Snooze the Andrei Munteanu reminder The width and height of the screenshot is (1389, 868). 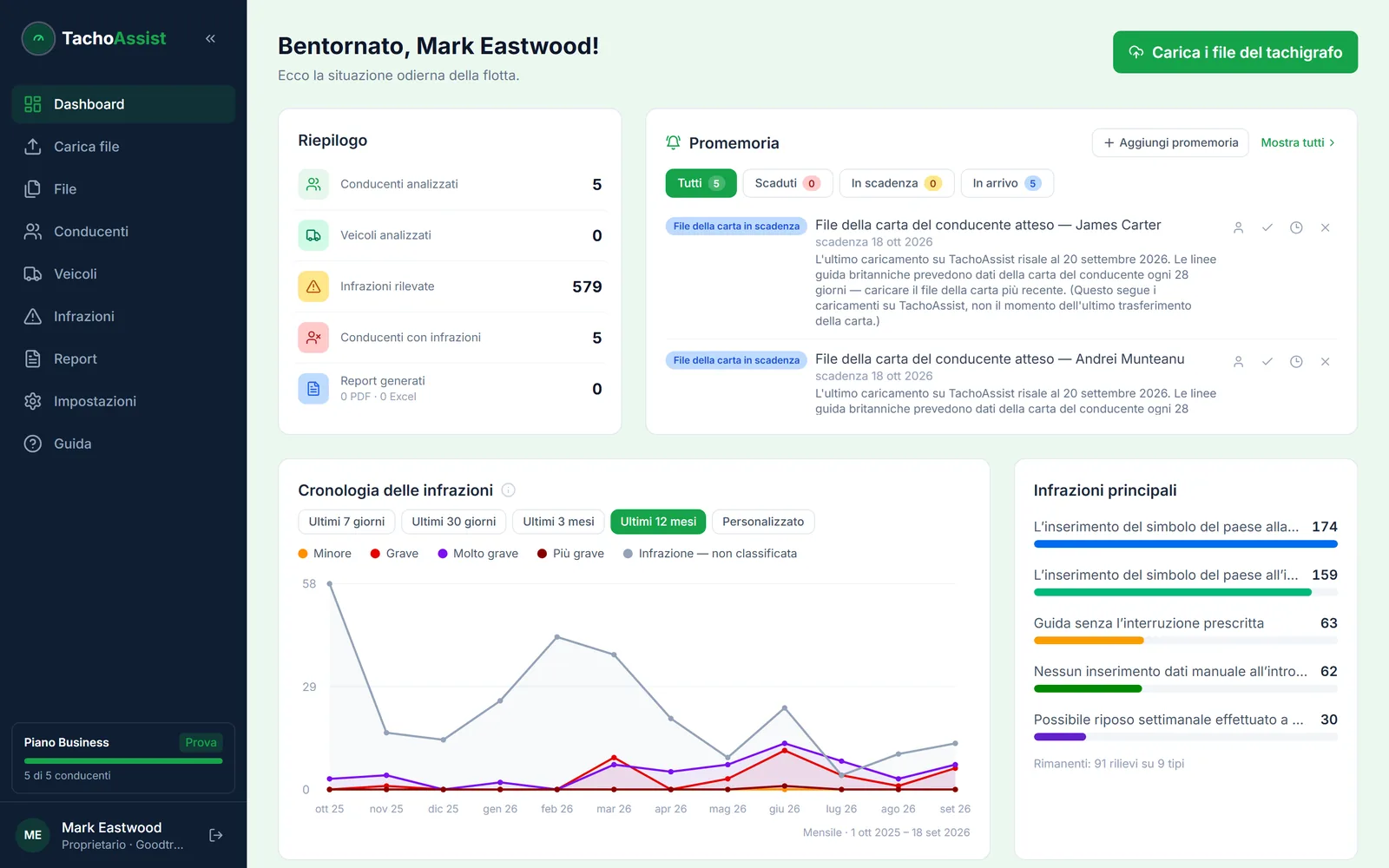tap(1296, 362)
